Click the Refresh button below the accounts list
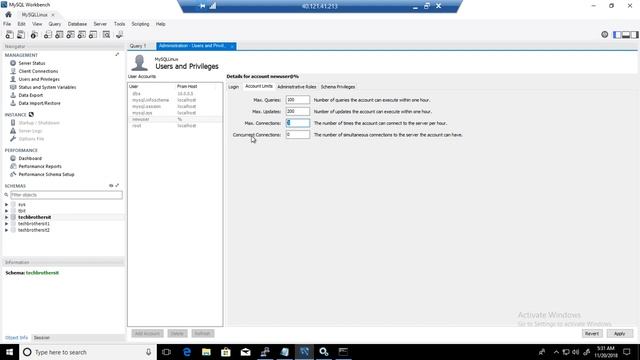The image size is (640, 360). 202,333
